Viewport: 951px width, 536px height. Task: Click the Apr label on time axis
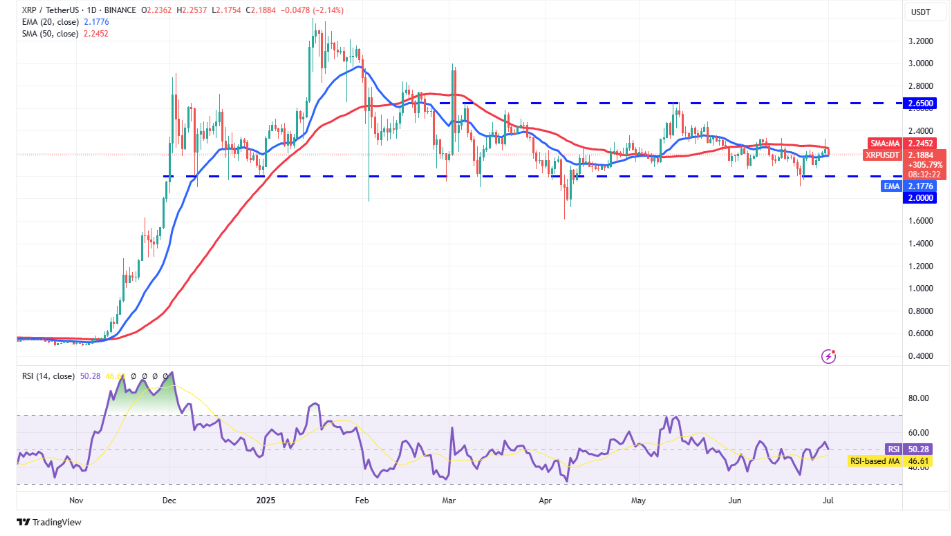[545, 501]
